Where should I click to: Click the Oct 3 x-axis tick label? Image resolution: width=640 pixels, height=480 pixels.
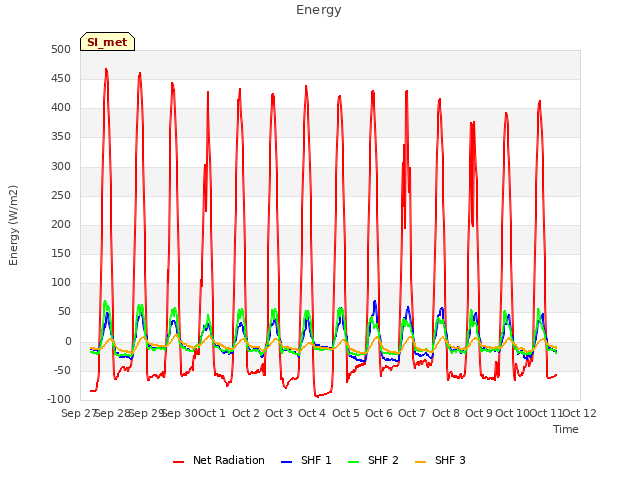tap(279, 413)
